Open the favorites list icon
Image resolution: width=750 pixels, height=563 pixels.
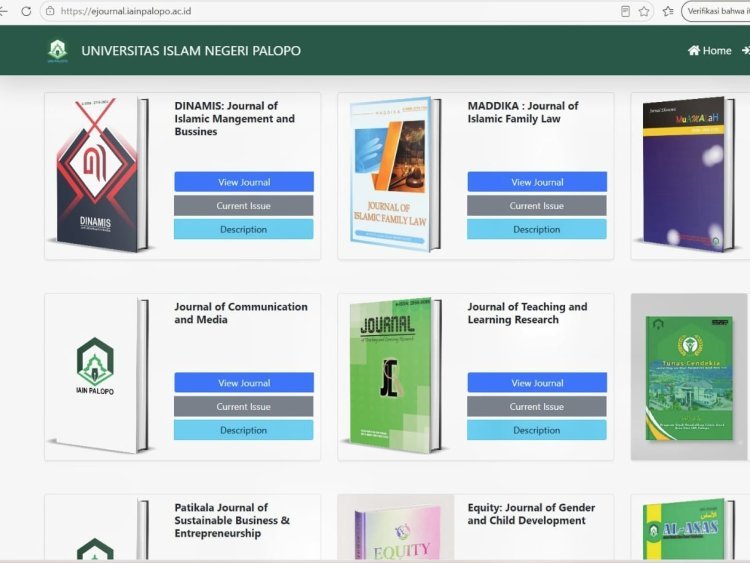pos(668,11)
